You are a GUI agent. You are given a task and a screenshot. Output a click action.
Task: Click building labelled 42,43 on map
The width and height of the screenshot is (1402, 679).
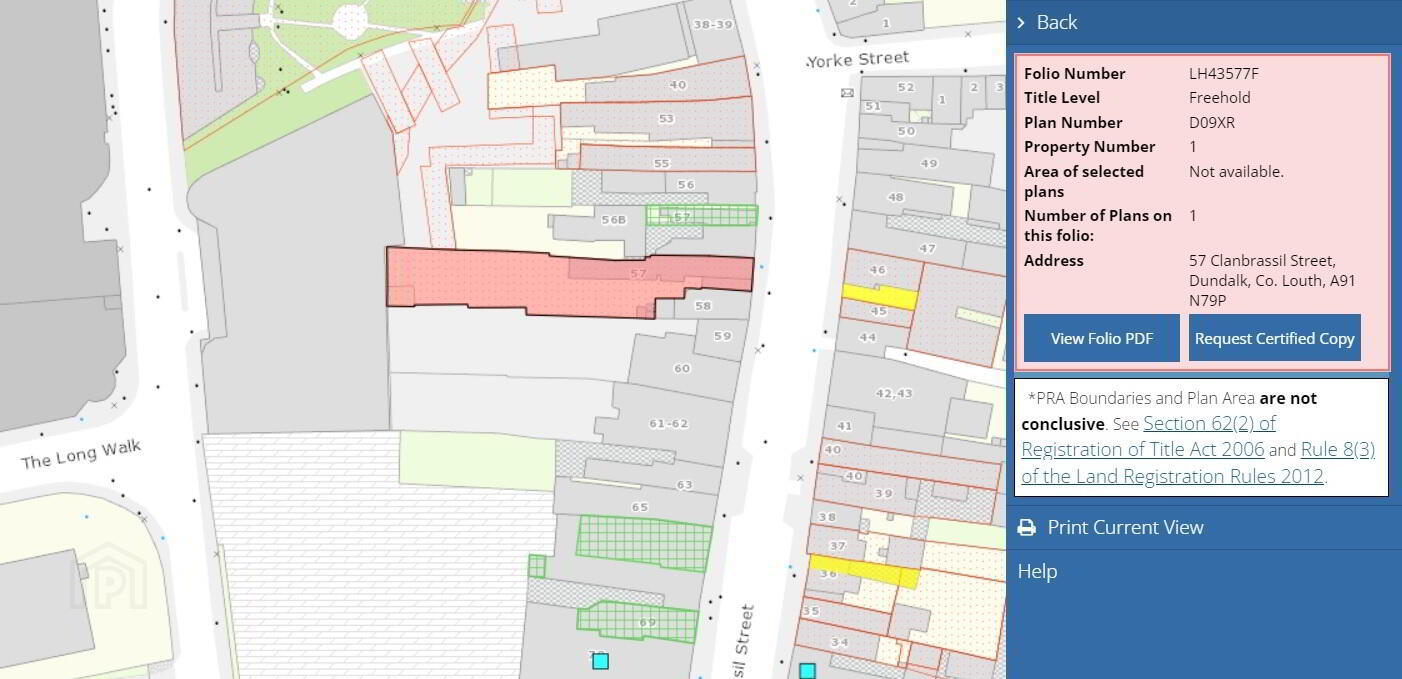click(x=893, y=393)
